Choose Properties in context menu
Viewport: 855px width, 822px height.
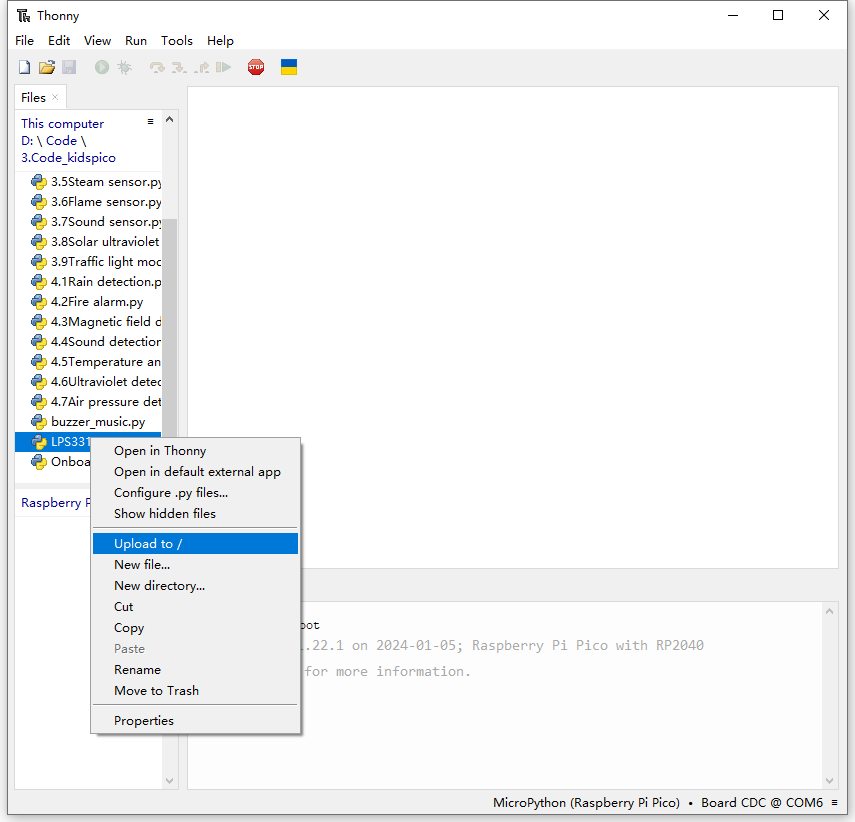coord(195,721)
